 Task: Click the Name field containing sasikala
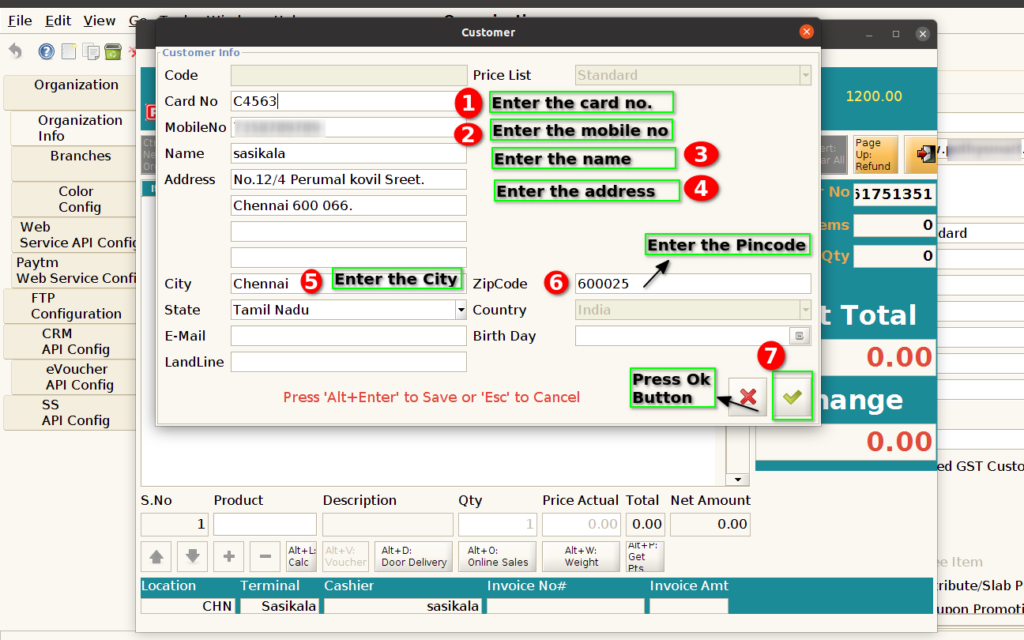(349, 153)
